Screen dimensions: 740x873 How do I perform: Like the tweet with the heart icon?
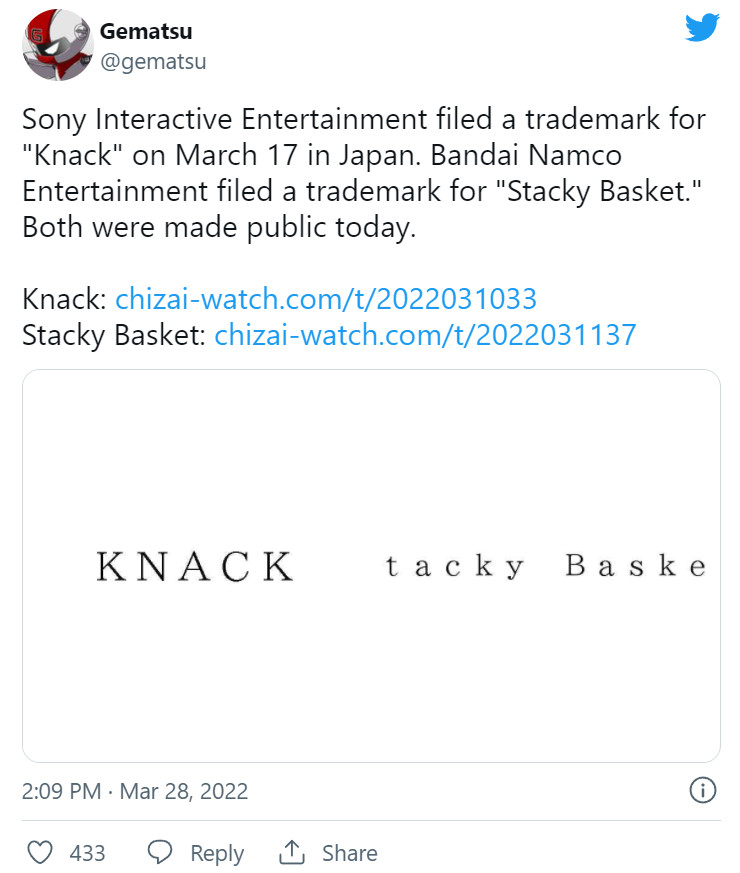click(39, 853)
